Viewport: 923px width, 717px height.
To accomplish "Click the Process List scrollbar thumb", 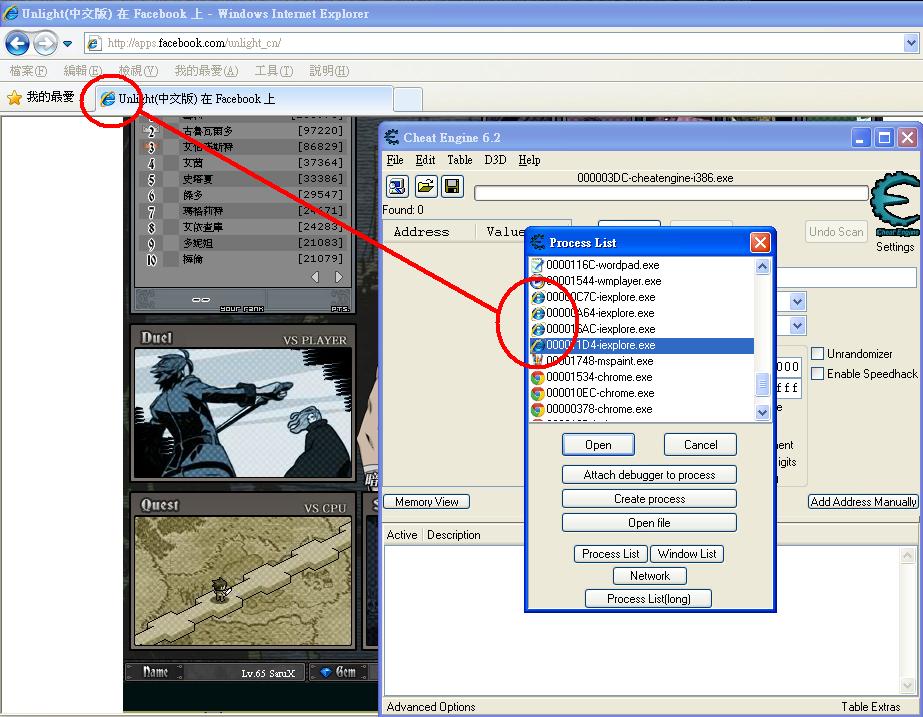I will click(762, 384).
